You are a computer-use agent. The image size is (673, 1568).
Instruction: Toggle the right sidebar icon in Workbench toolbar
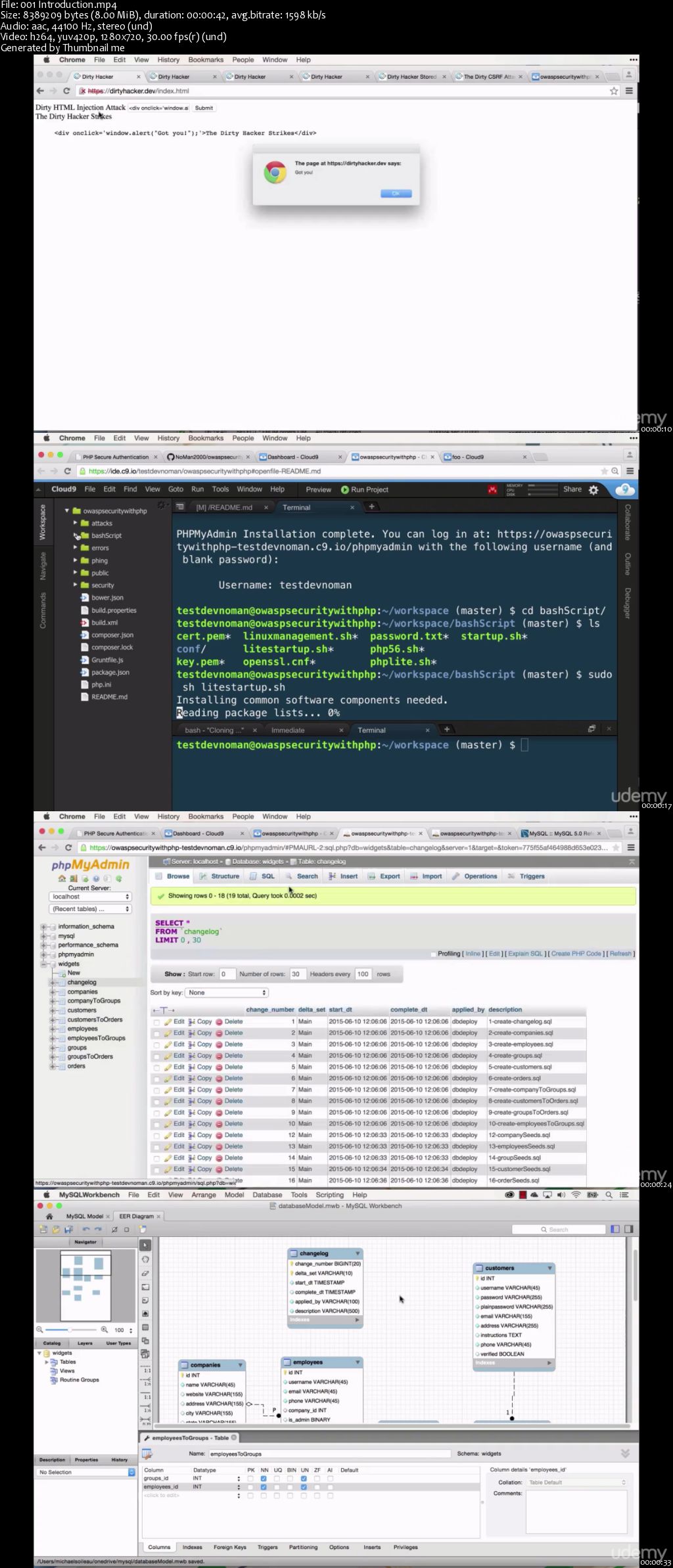629,1228
